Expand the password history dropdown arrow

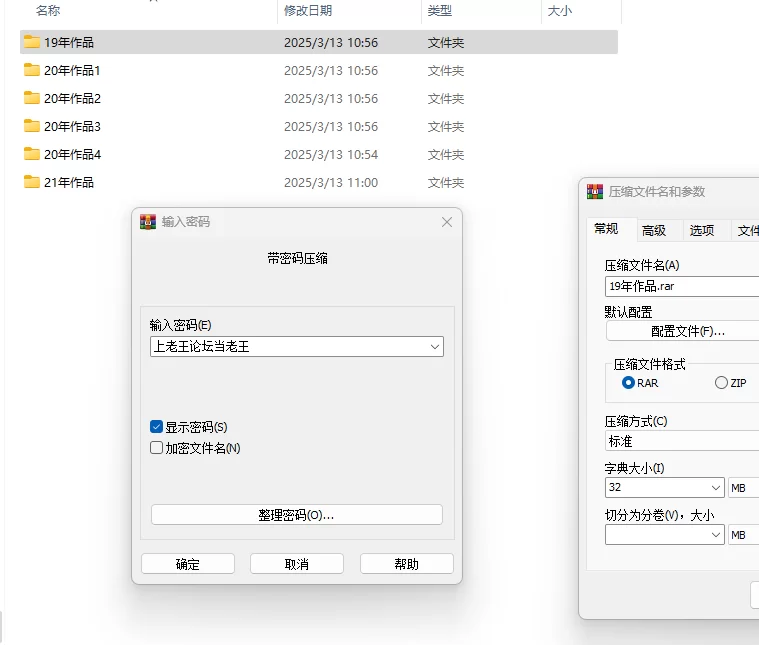[435, 347]
